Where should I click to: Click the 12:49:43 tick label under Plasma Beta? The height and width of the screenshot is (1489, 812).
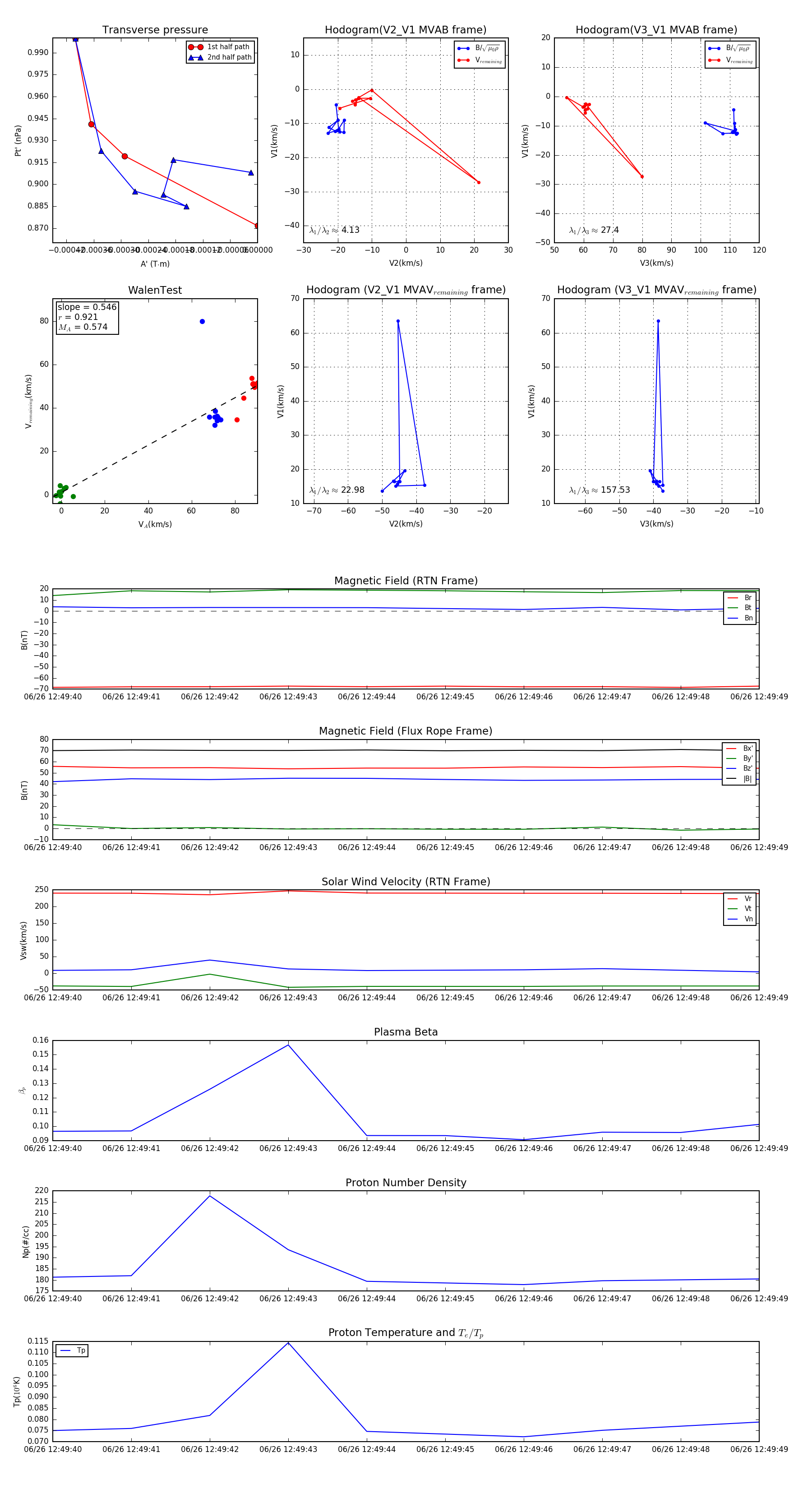(288, 1148)
